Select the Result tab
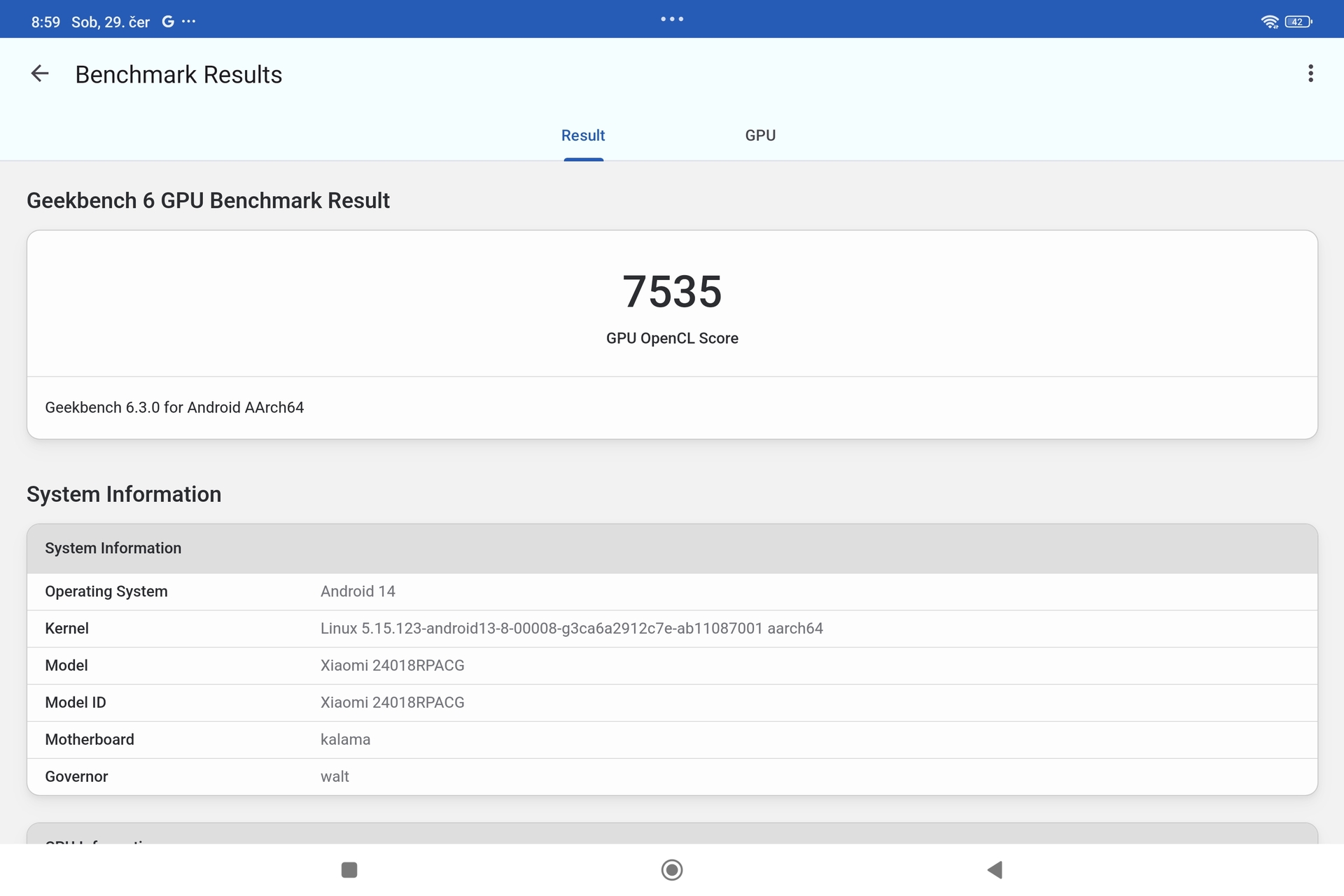Viewport: 1344px width, 896px height. (x=583, y=135)
